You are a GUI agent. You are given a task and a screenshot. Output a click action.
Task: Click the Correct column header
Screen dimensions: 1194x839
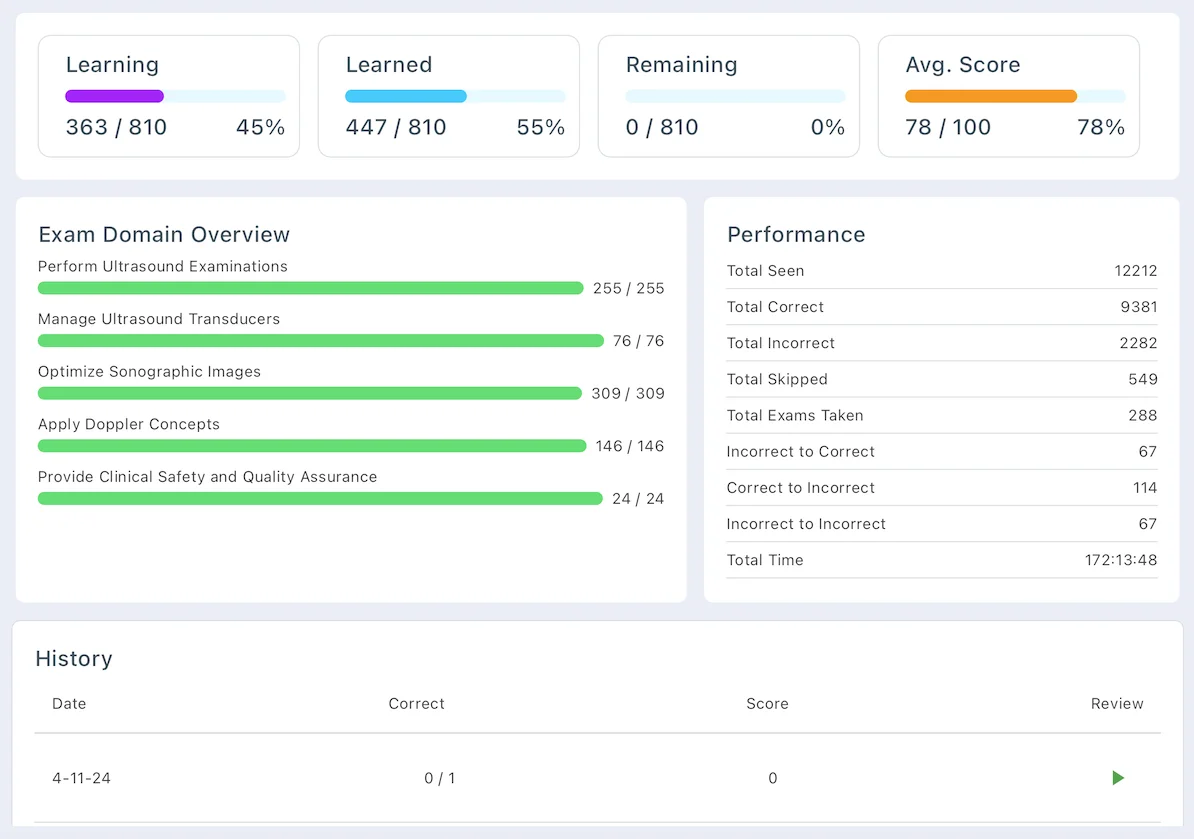(x=417, y=703)
